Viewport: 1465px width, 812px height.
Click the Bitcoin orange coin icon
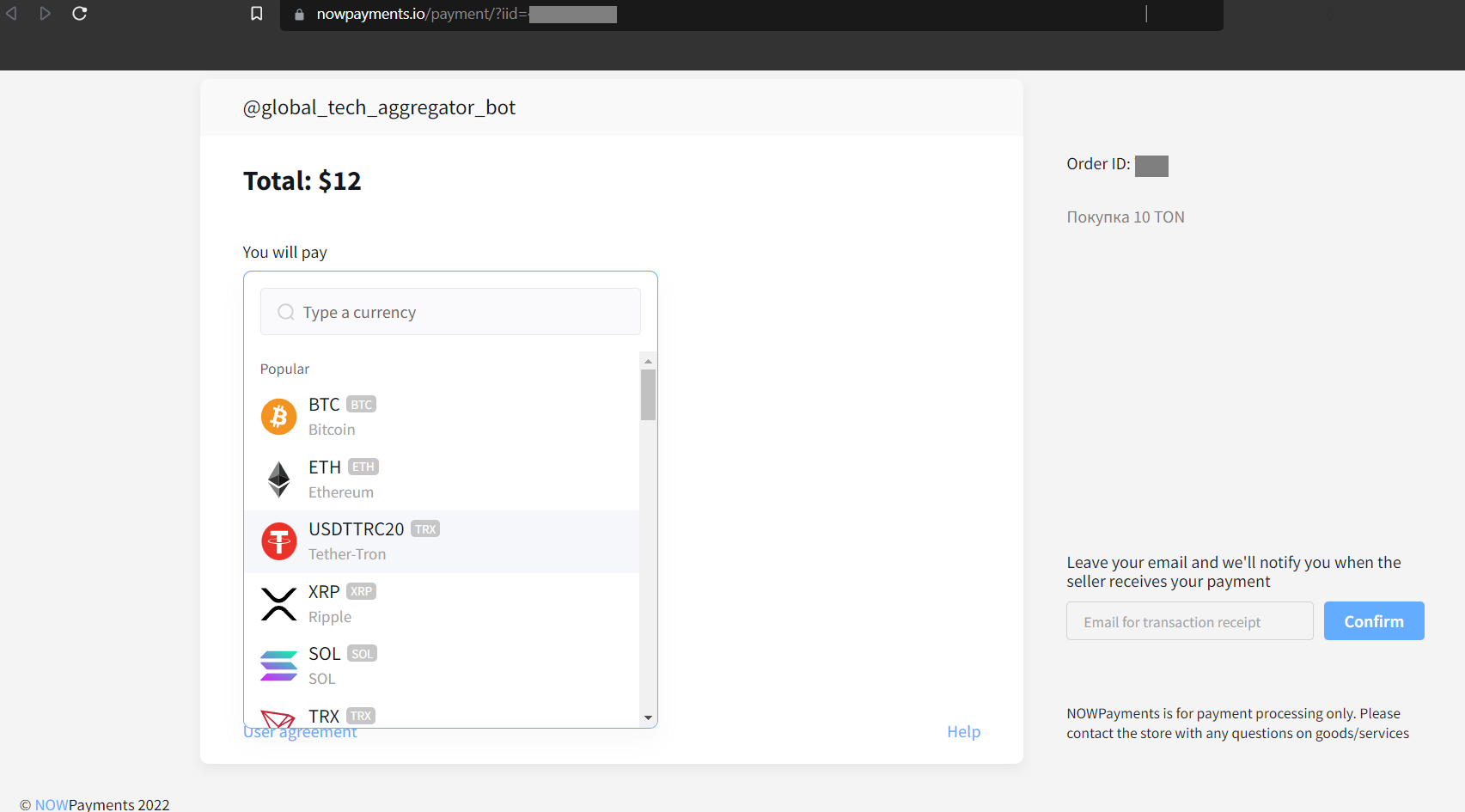click(278, 417)
